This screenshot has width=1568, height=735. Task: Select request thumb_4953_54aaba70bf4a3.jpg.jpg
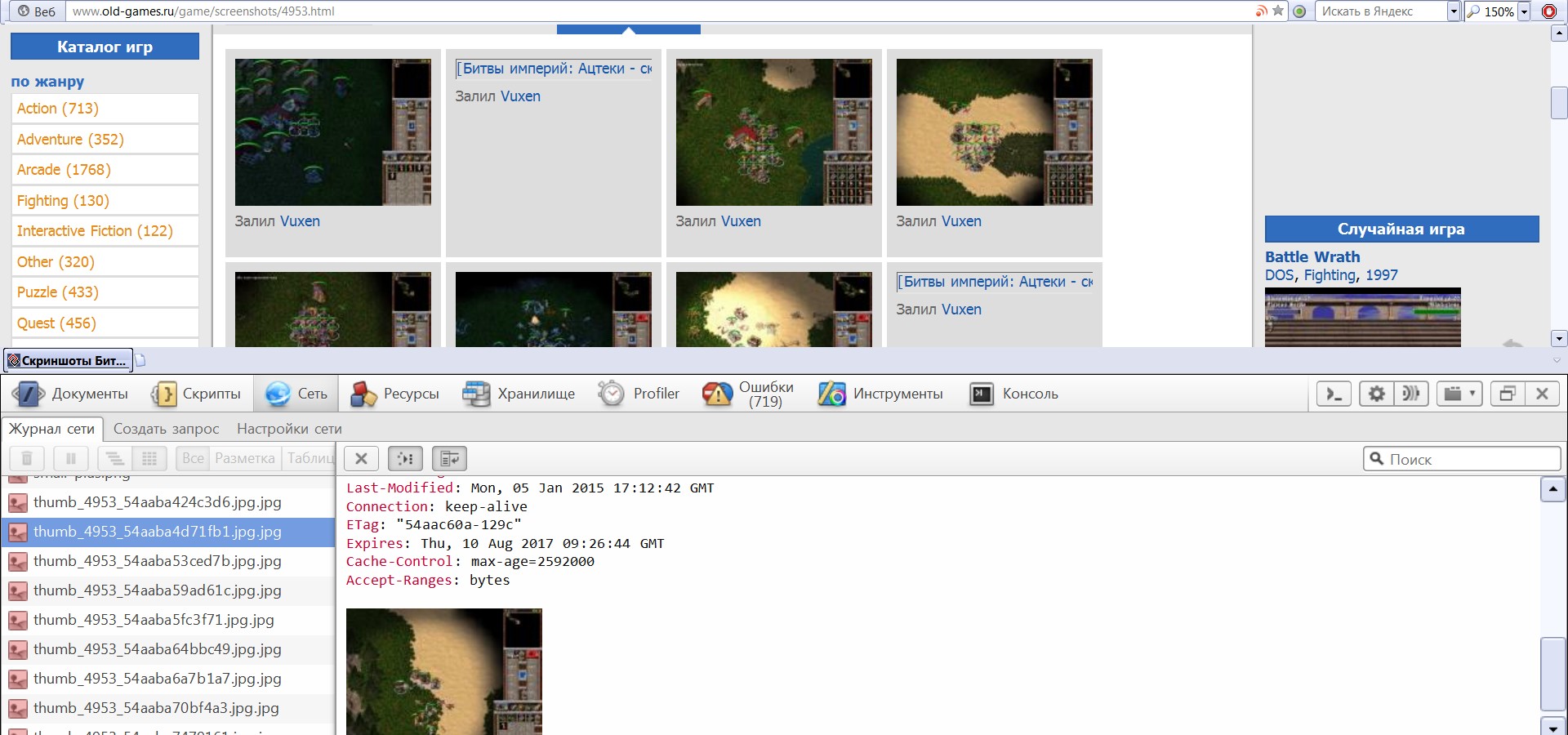167,708
